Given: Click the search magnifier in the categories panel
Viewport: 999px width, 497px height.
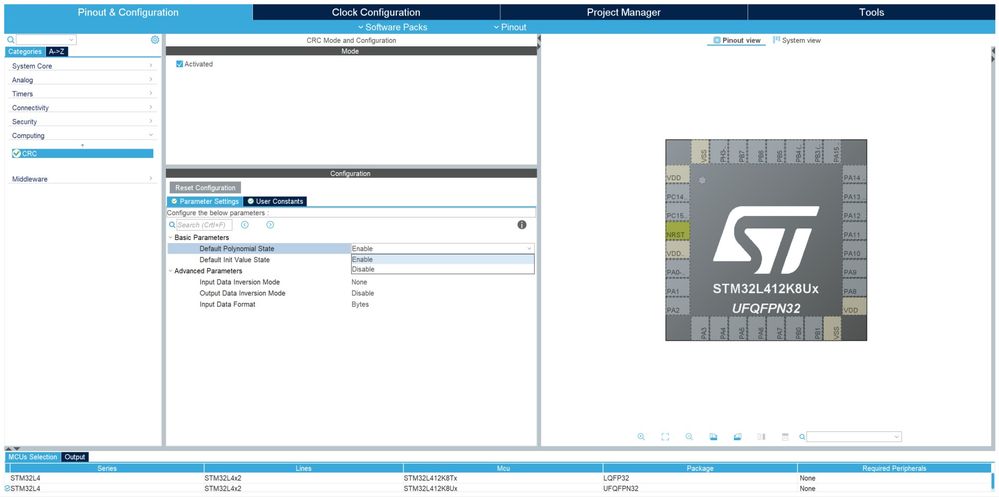Looking at the screenshot, I should click(x=11, y=40).
